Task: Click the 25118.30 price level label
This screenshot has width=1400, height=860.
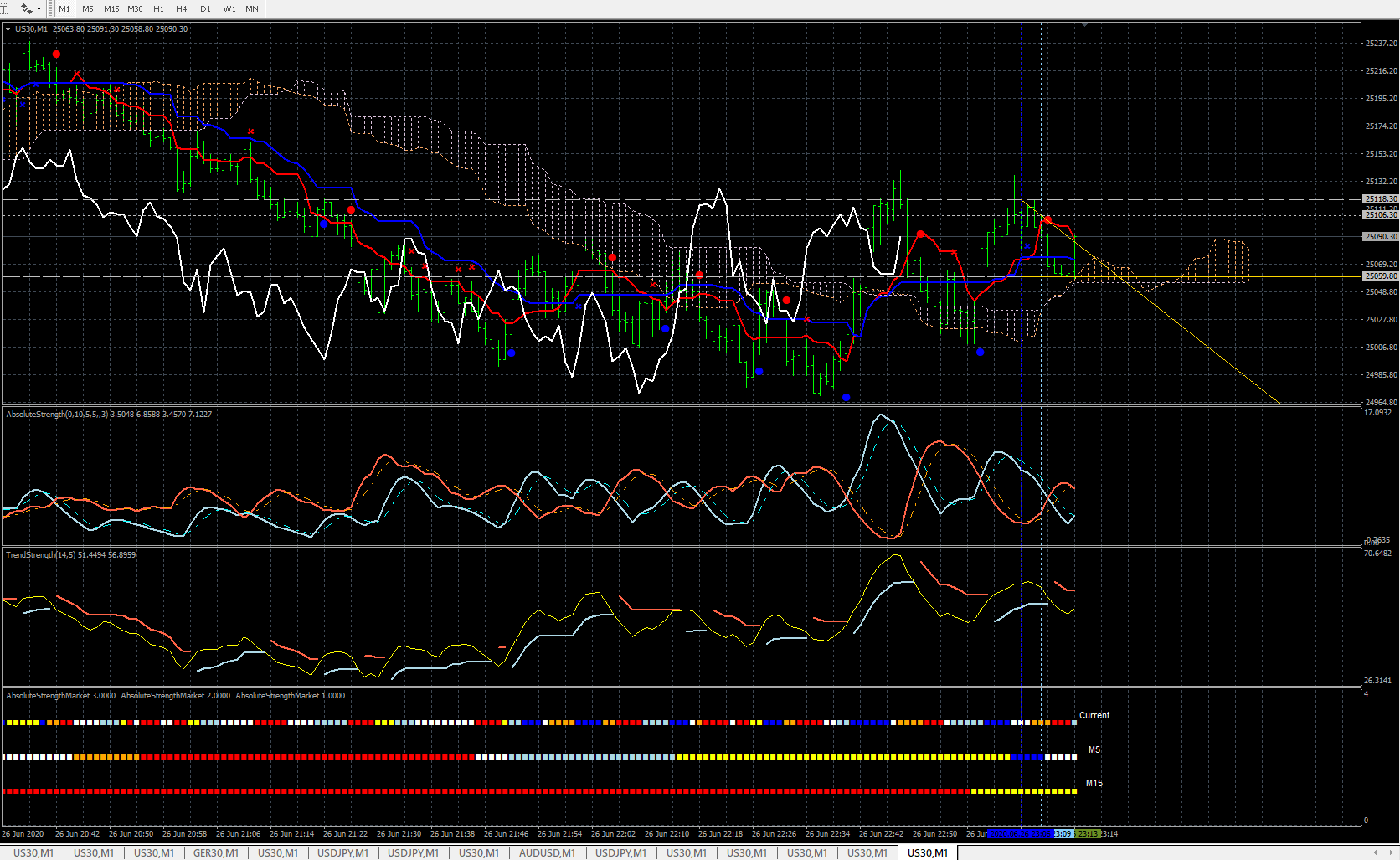Action: (x=1381, y=199)
